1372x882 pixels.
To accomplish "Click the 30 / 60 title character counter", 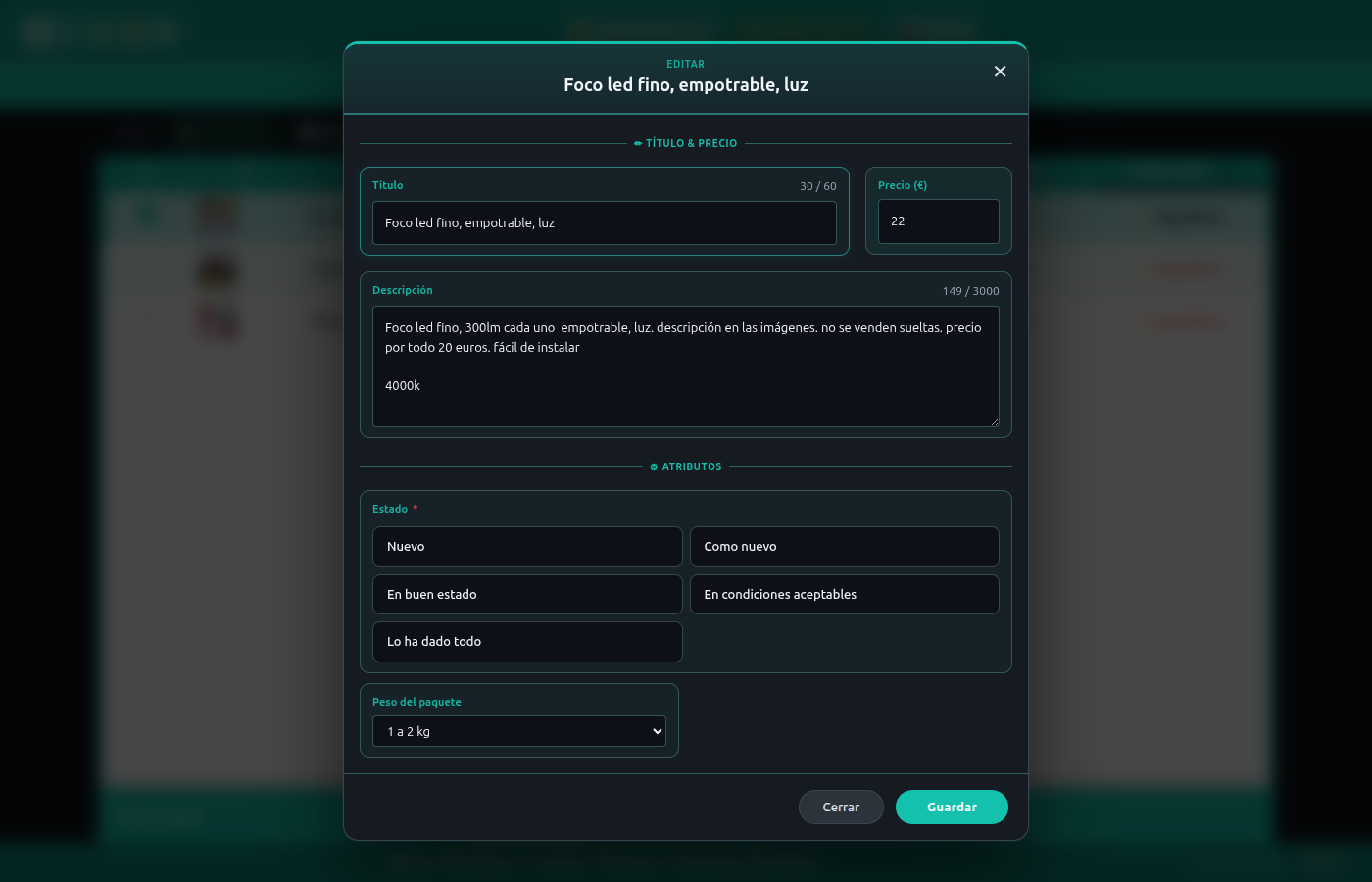I will point(818,186).
